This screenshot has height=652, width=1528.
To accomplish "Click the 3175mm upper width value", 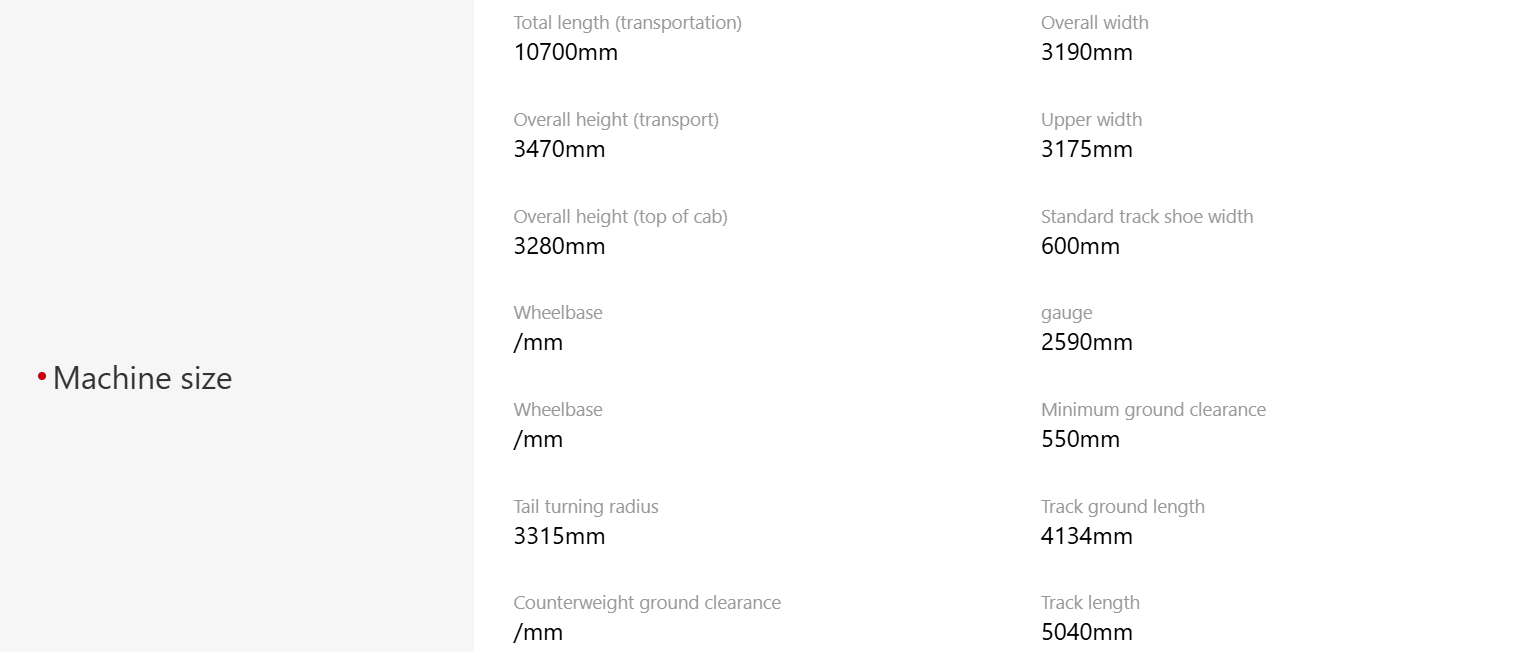I will point(1086,149).
